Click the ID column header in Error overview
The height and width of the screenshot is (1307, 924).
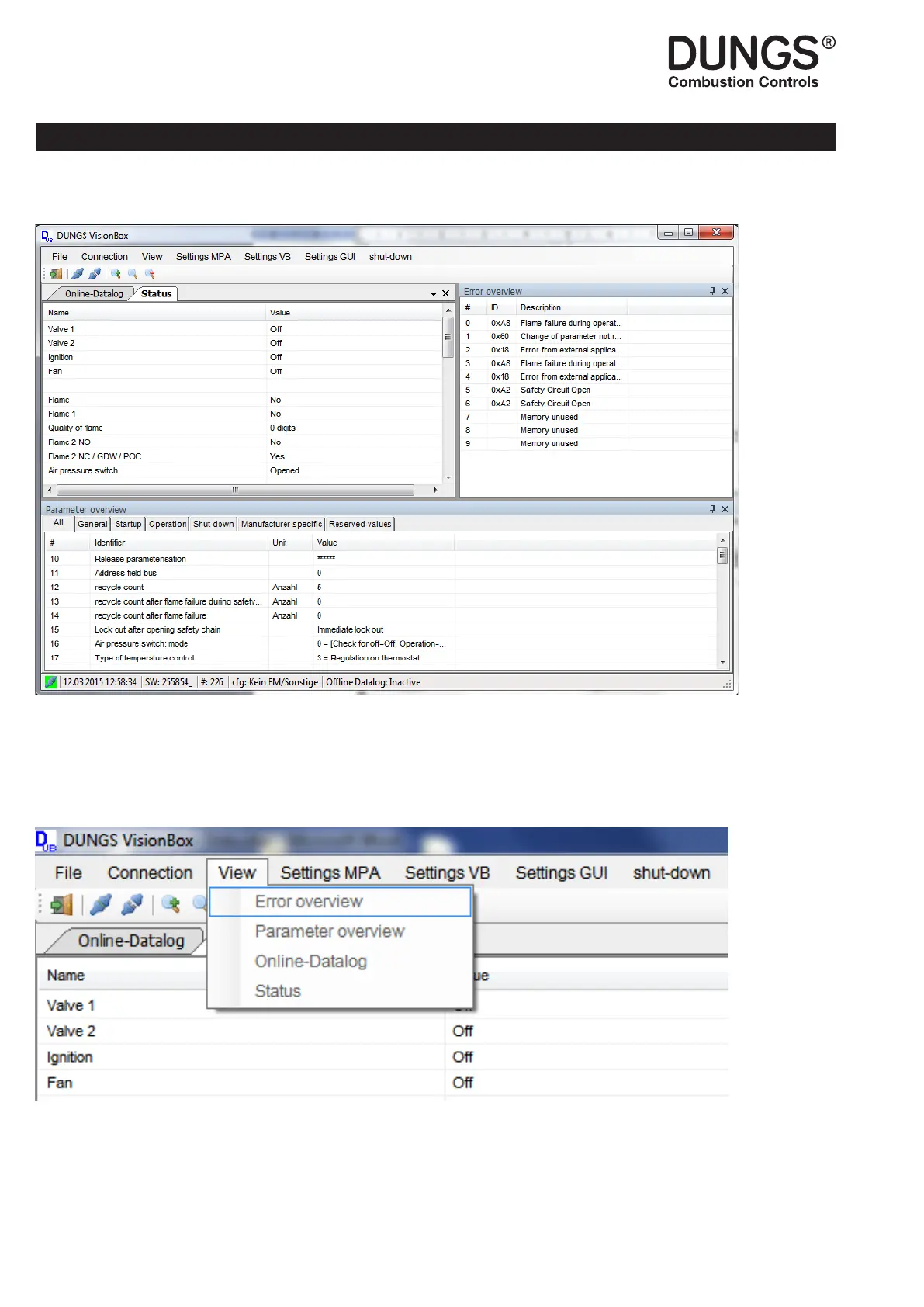click(x=502, y=308)
